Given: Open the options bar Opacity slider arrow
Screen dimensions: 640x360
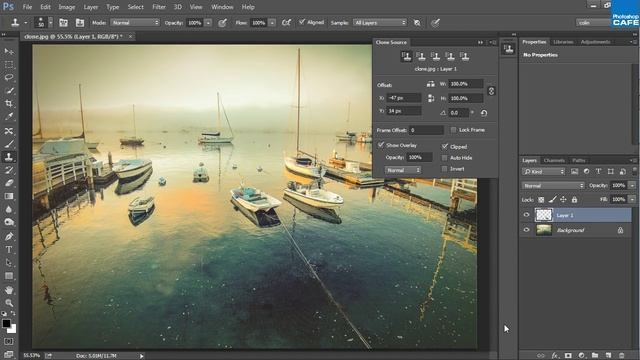Looking at the screenshot, I should click(208, 23).
